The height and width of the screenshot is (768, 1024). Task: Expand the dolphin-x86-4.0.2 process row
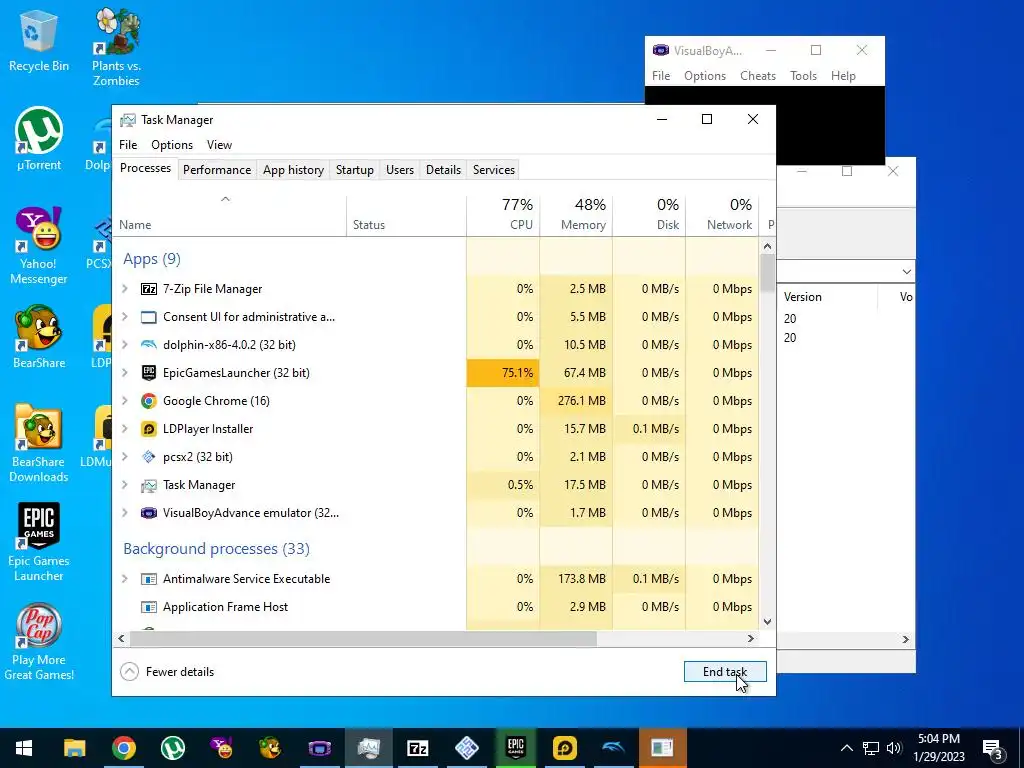point(125,345)
